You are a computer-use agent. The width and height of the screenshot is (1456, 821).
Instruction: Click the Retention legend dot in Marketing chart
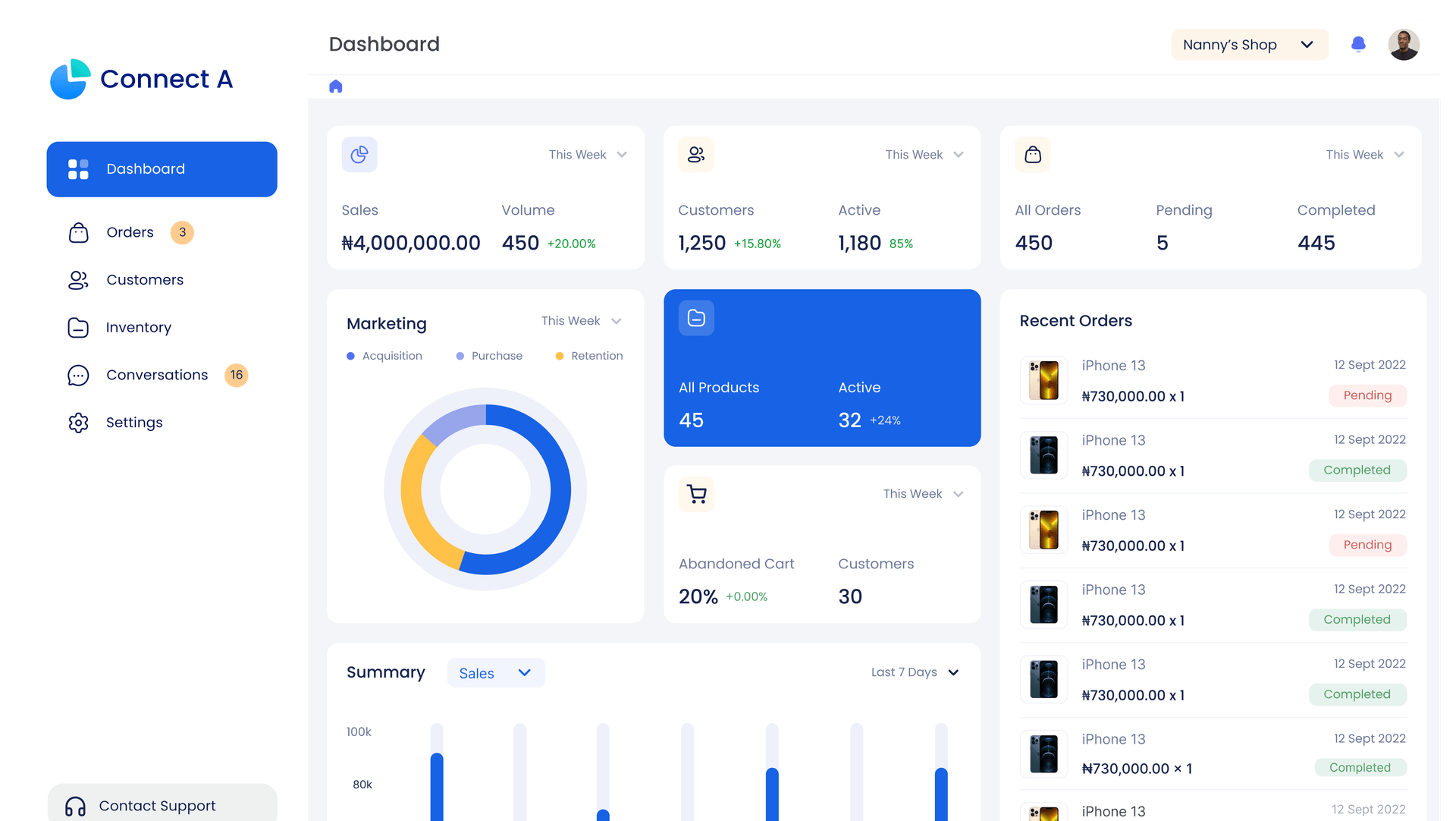[559, 355]
